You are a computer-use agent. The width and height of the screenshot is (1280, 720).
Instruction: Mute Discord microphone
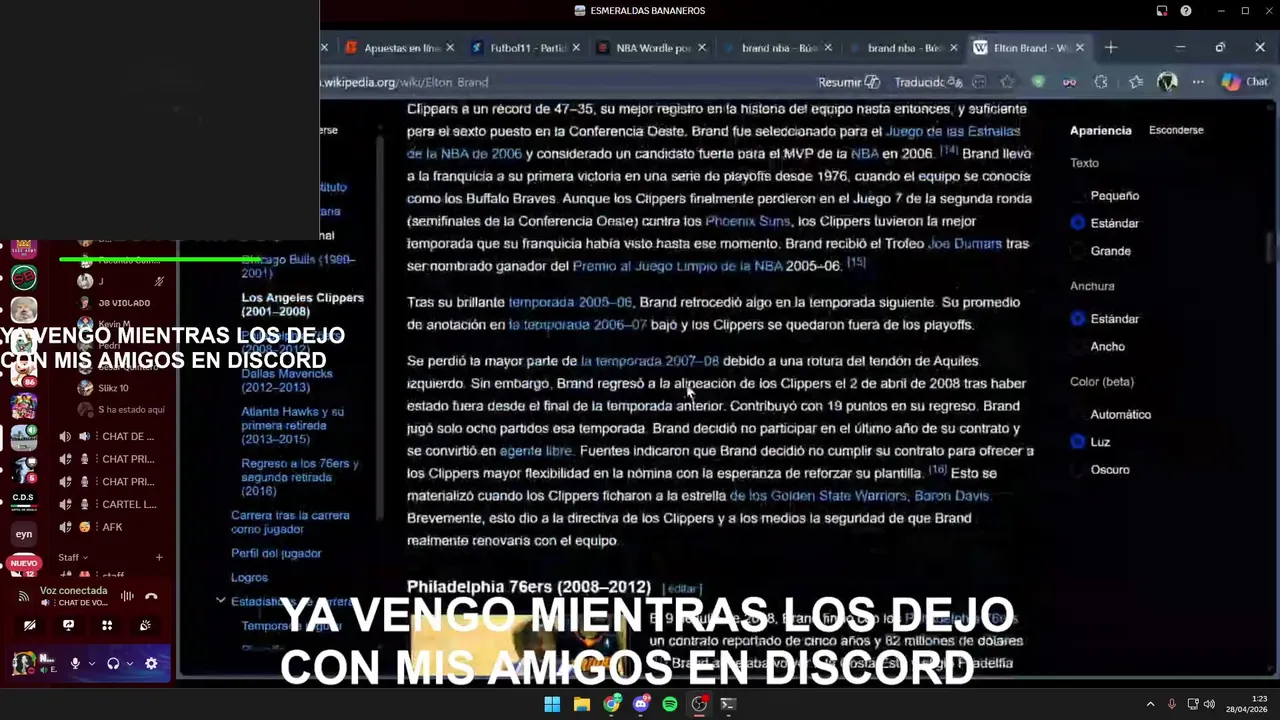click(75, 663)
